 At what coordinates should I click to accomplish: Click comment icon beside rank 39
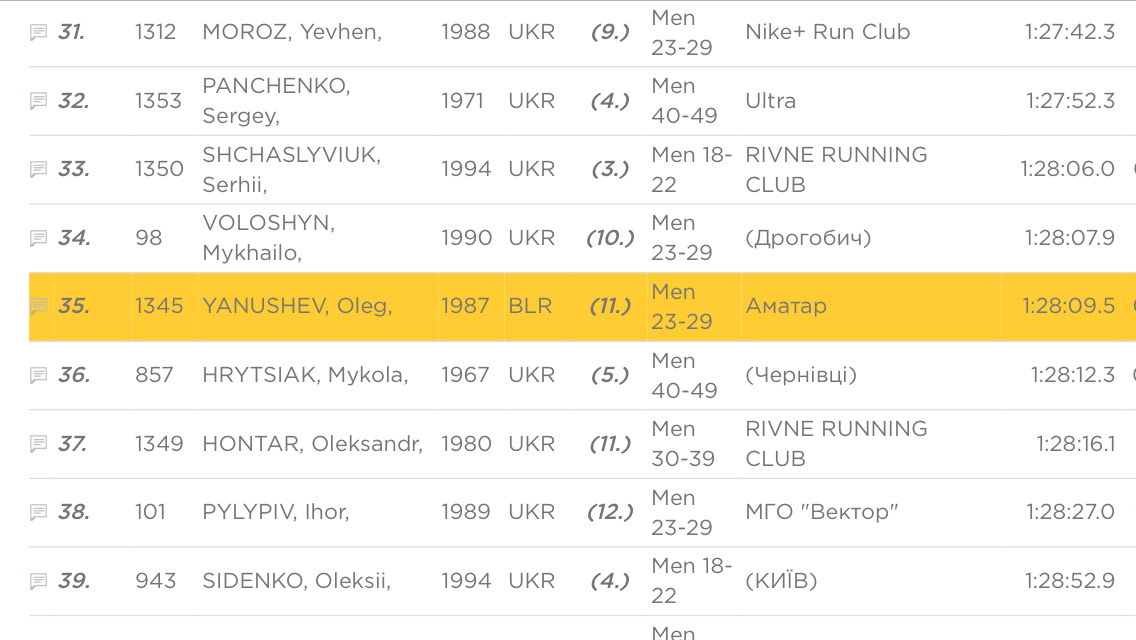click(x=38, y=581)
